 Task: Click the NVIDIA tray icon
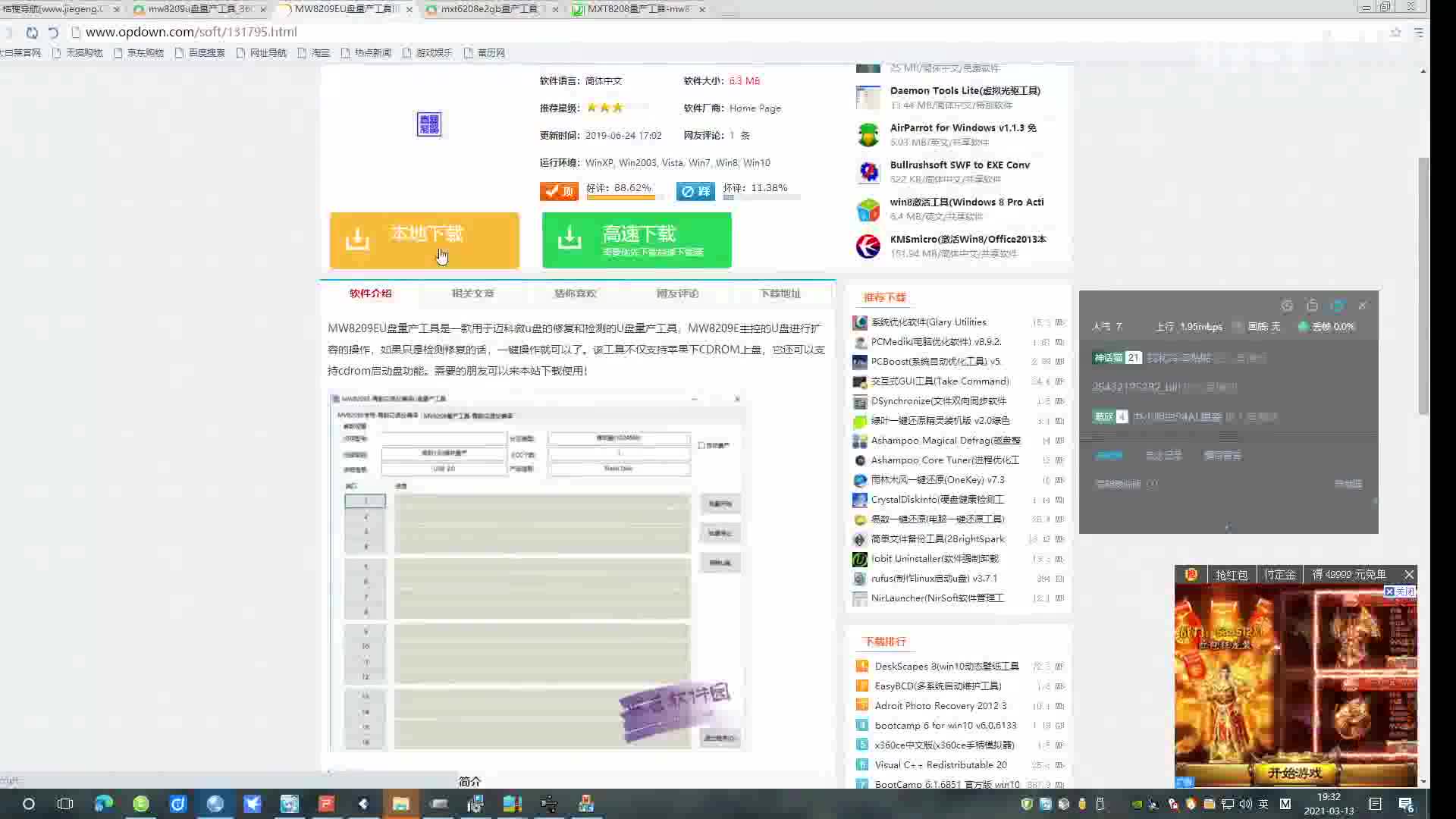1137,804
